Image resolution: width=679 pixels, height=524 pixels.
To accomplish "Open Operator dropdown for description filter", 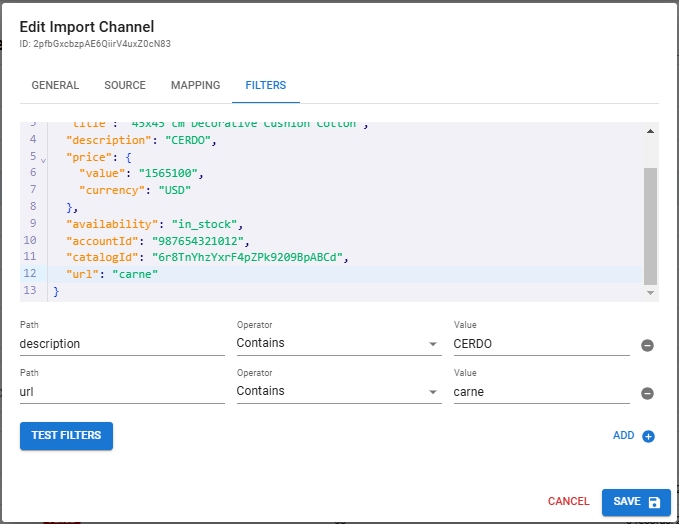I will click(x=337, y=343).
